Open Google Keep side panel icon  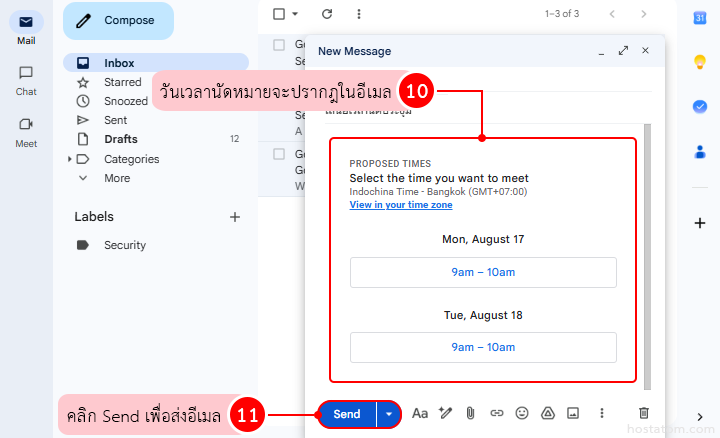click(699, 62)
